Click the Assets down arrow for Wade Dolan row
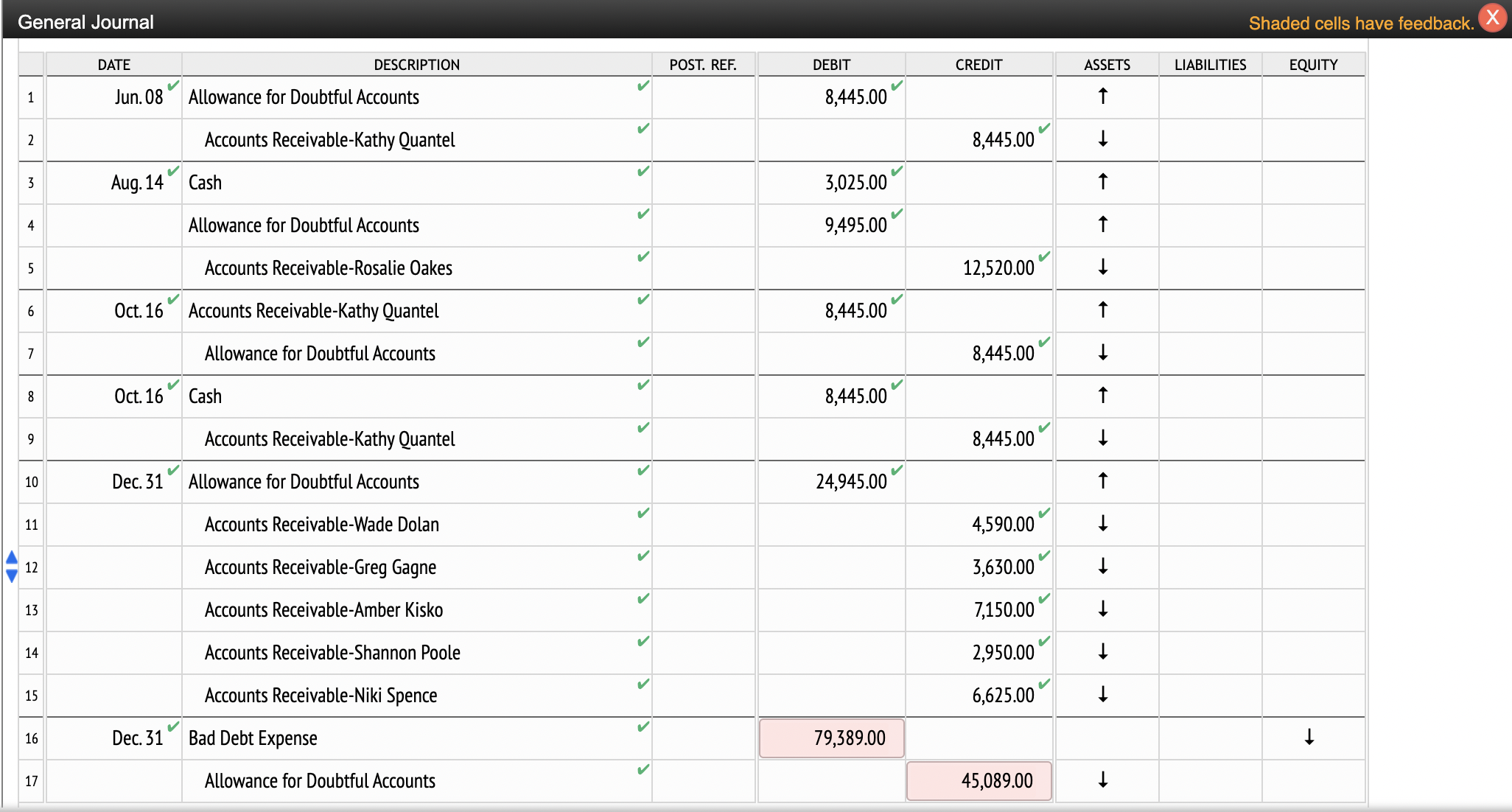This screenshot has height=812, width=1512. point(1102,523)
